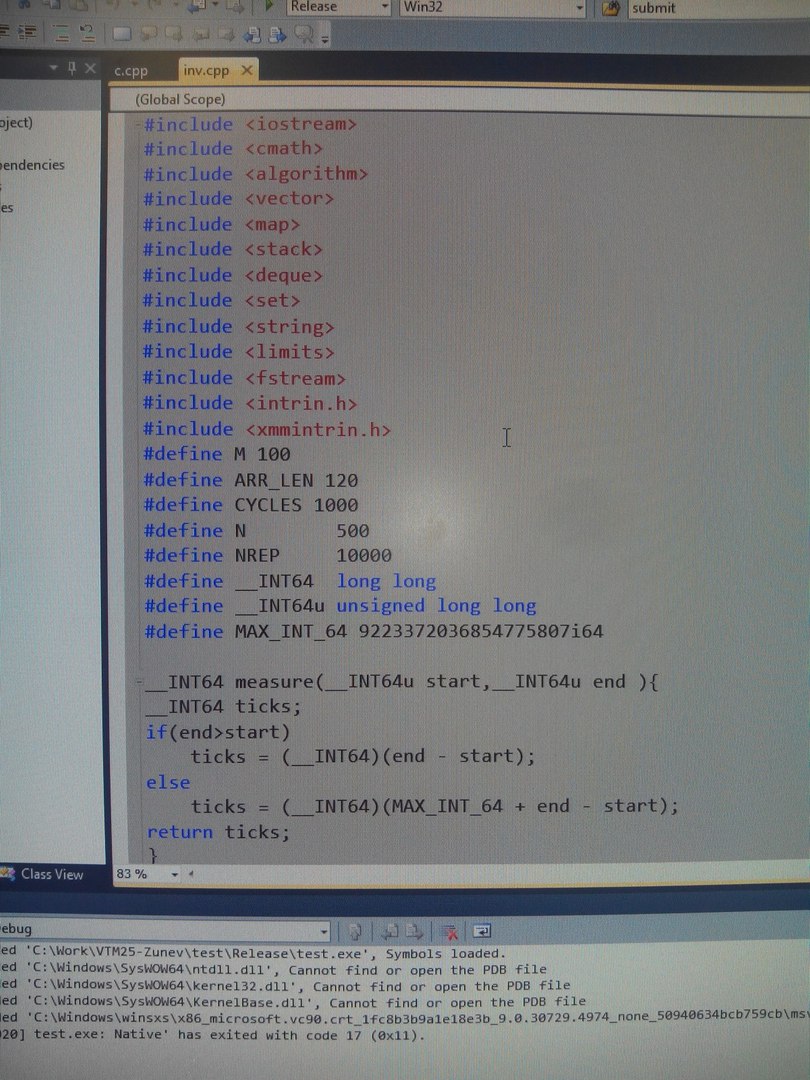Switch to the c.cpp tab

click(130, 70)
